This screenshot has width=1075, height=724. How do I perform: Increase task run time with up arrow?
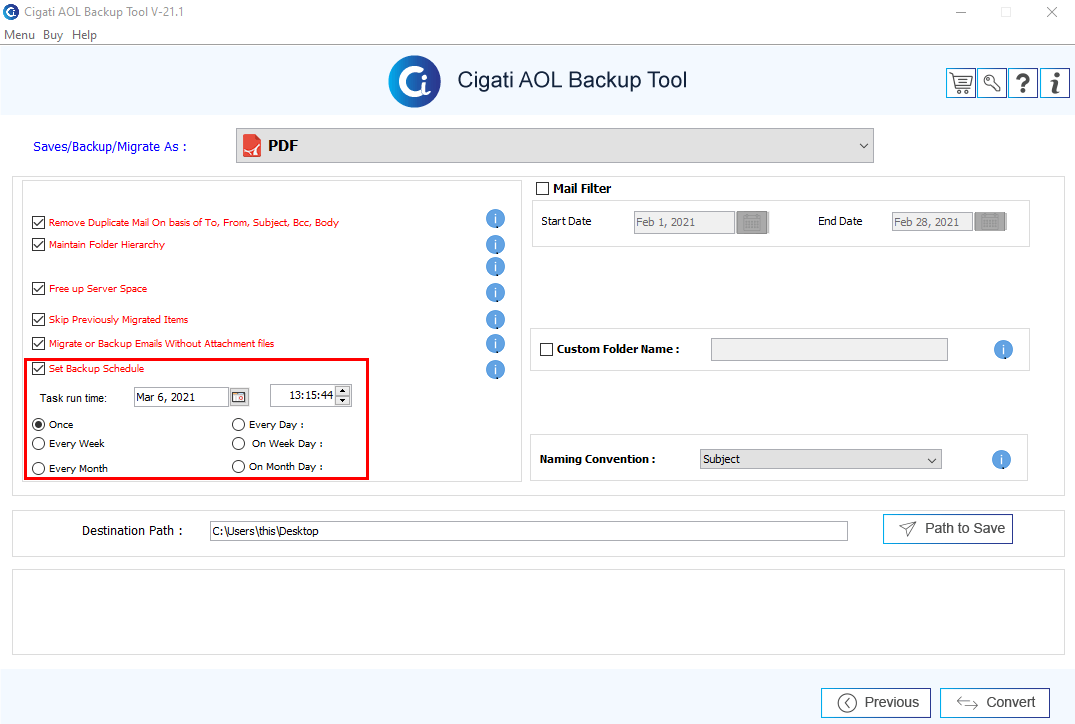(x=343, y=391)
